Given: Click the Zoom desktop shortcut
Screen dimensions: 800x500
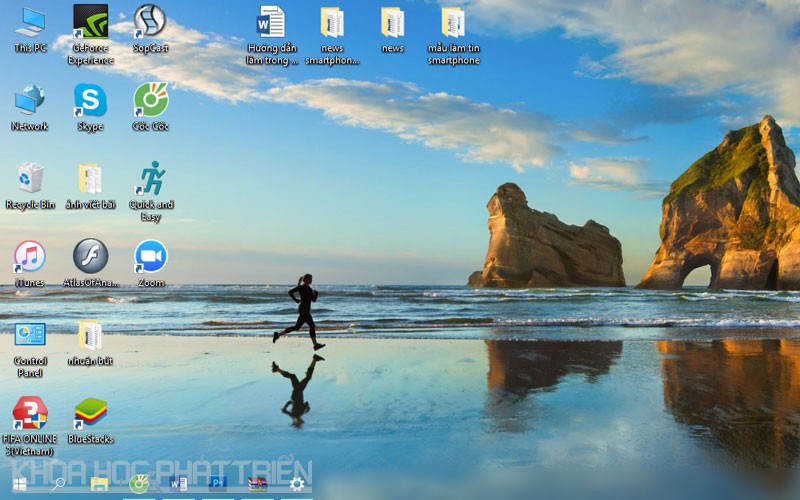Looking at the screenshot, I should coord(151,256).
